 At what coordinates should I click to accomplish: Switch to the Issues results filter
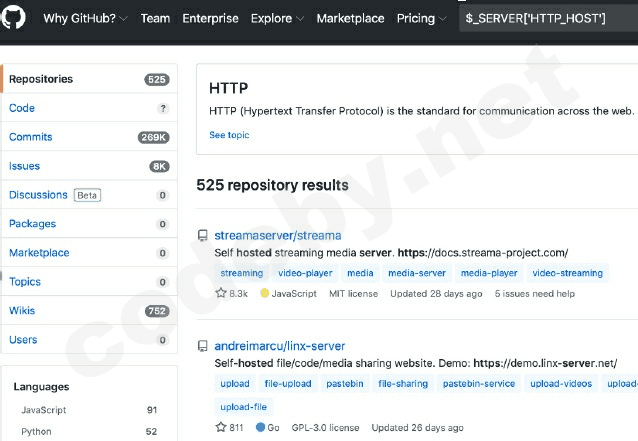(x=25, y=166)
